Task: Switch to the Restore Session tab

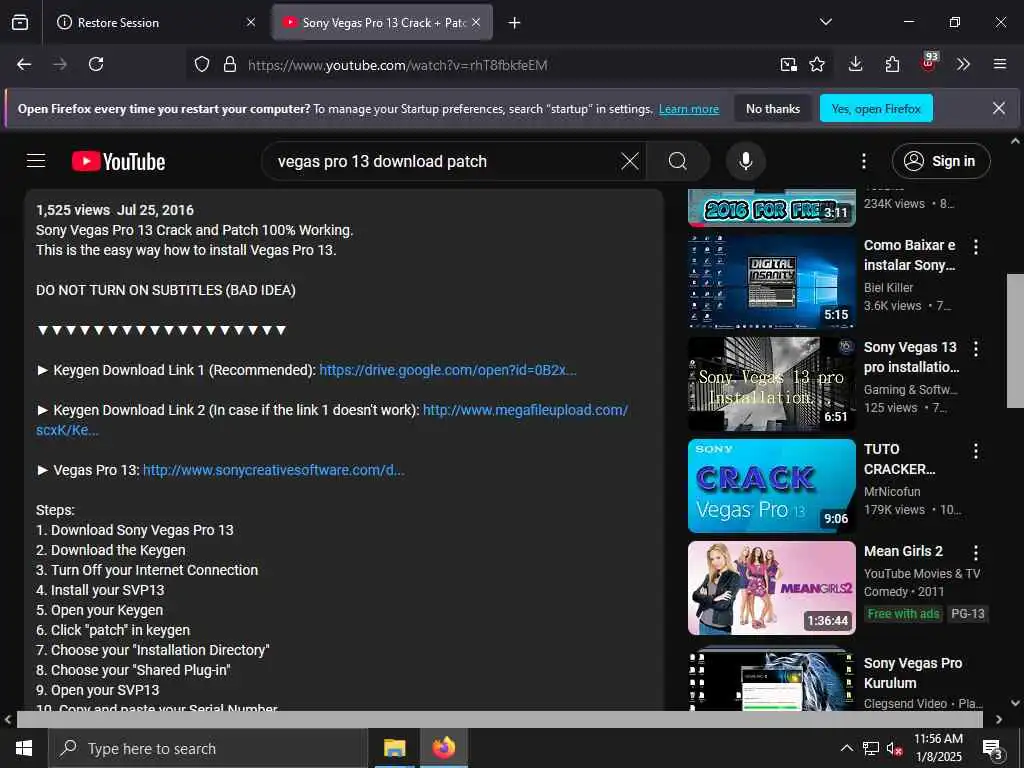Action: 157,23
